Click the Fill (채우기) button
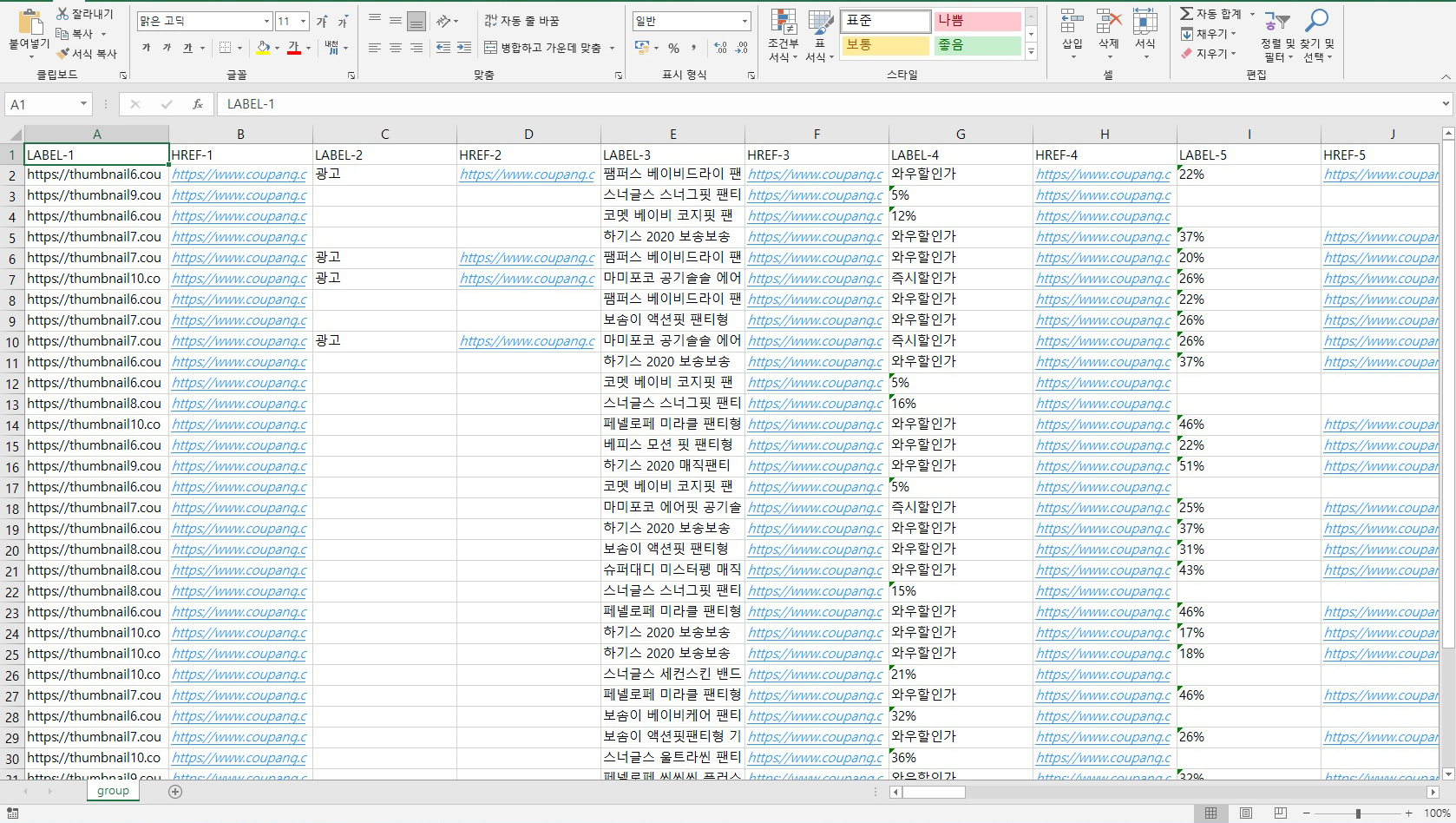1456x823 pixels. (1208, 34)
